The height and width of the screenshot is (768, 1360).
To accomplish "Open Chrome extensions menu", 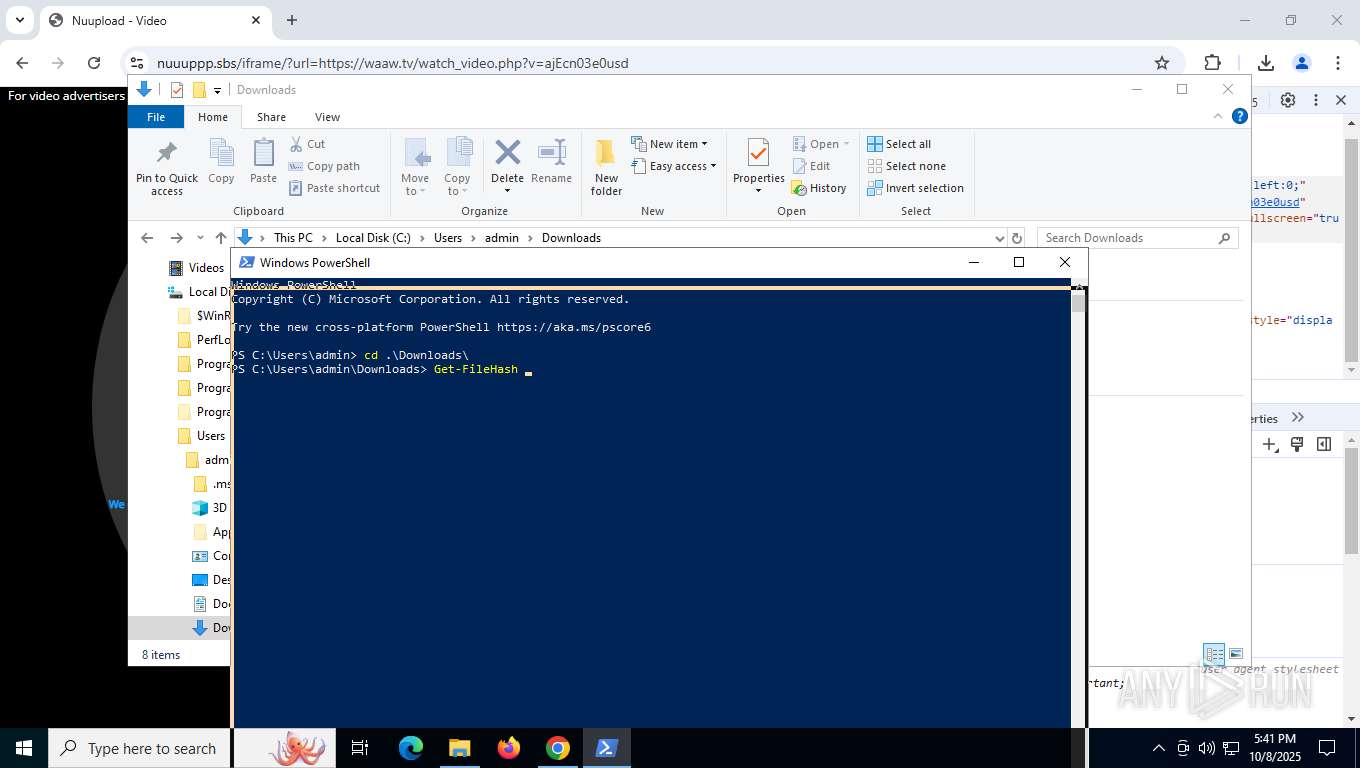I will pyautogui.click(x=1212, y=63).
